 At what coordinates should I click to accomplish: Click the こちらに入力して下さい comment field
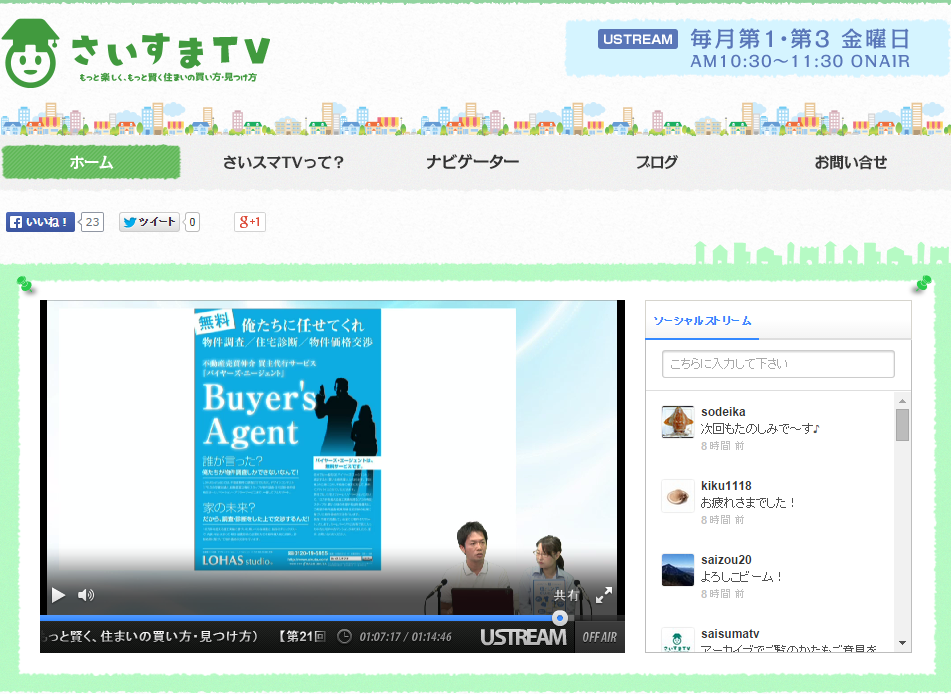pos(778,364)
